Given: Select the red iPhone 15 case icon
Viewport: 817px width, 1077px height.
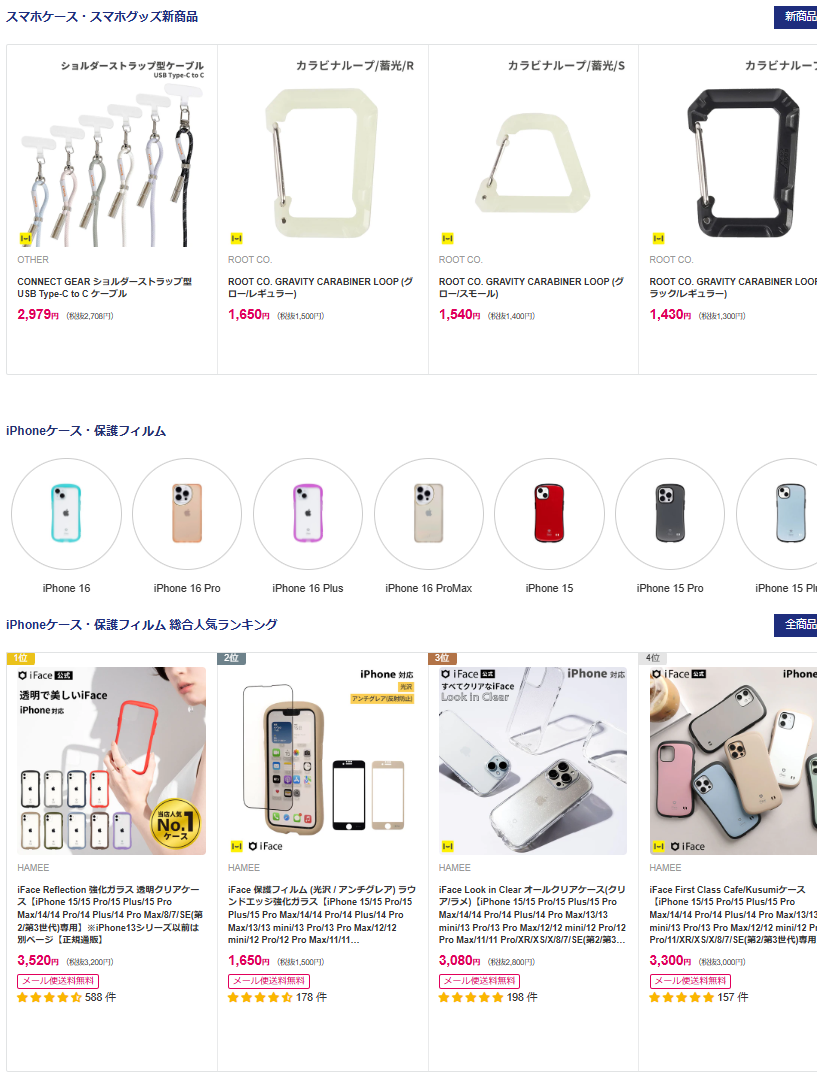Looking at the screenshot, I should pos(549,513).
